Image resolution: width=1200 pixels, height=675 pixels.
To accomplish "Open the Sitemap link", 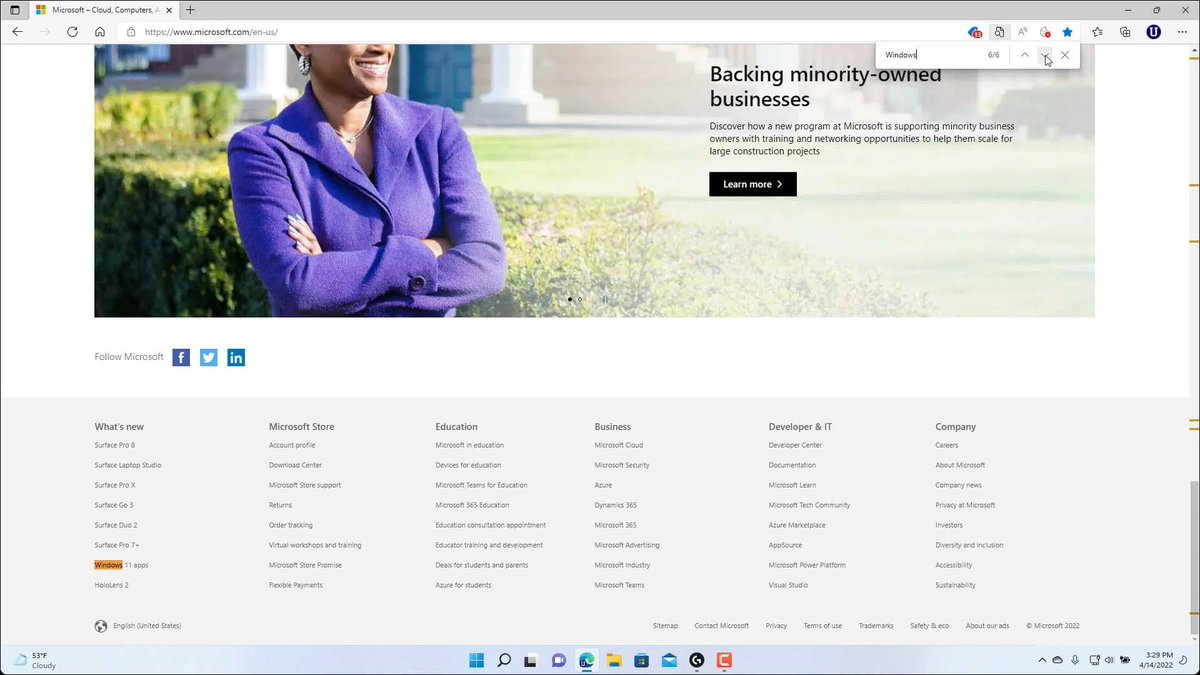I will tap(665, 626).
